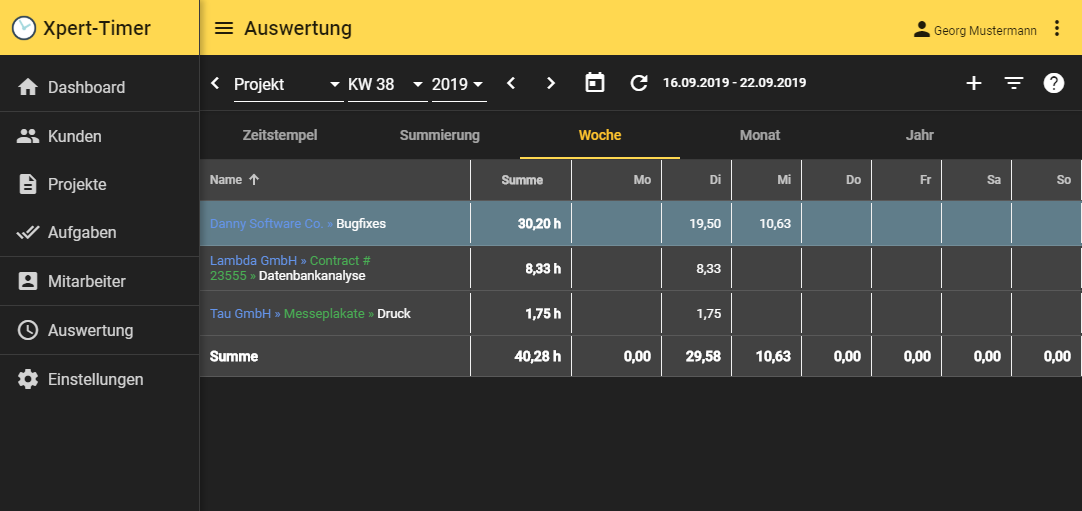This screenshot has height=511, width=1082.
Task: Open Projekte in the sidebar
Action: coord(99,184)
